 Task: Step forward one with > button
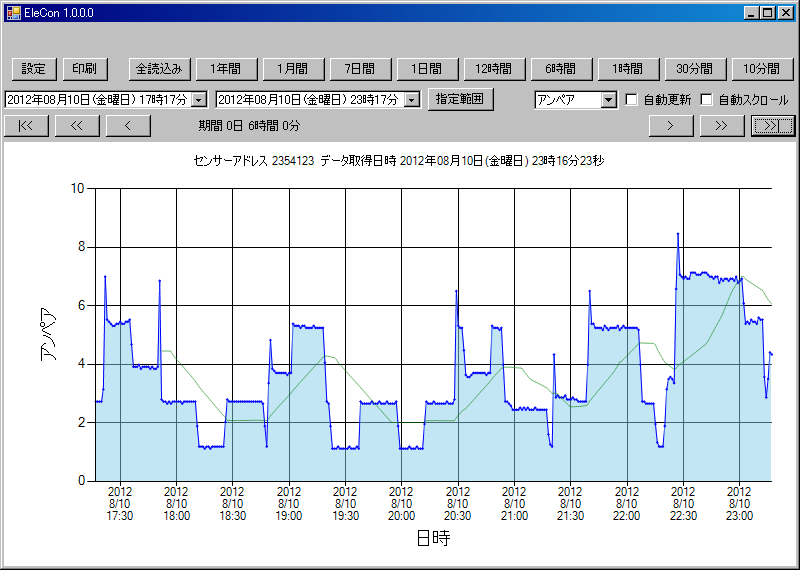tap(671, 126)
